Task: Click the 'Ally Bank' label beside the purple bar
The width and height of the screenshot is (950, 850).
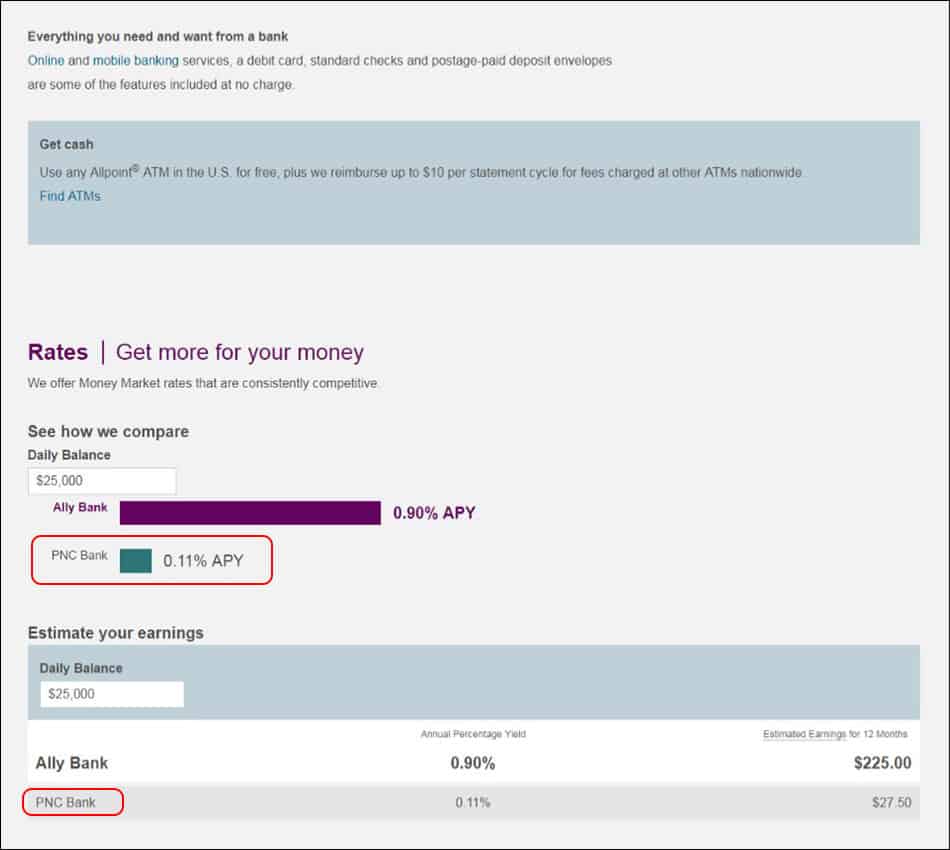Action: click(x=80, y=508)
